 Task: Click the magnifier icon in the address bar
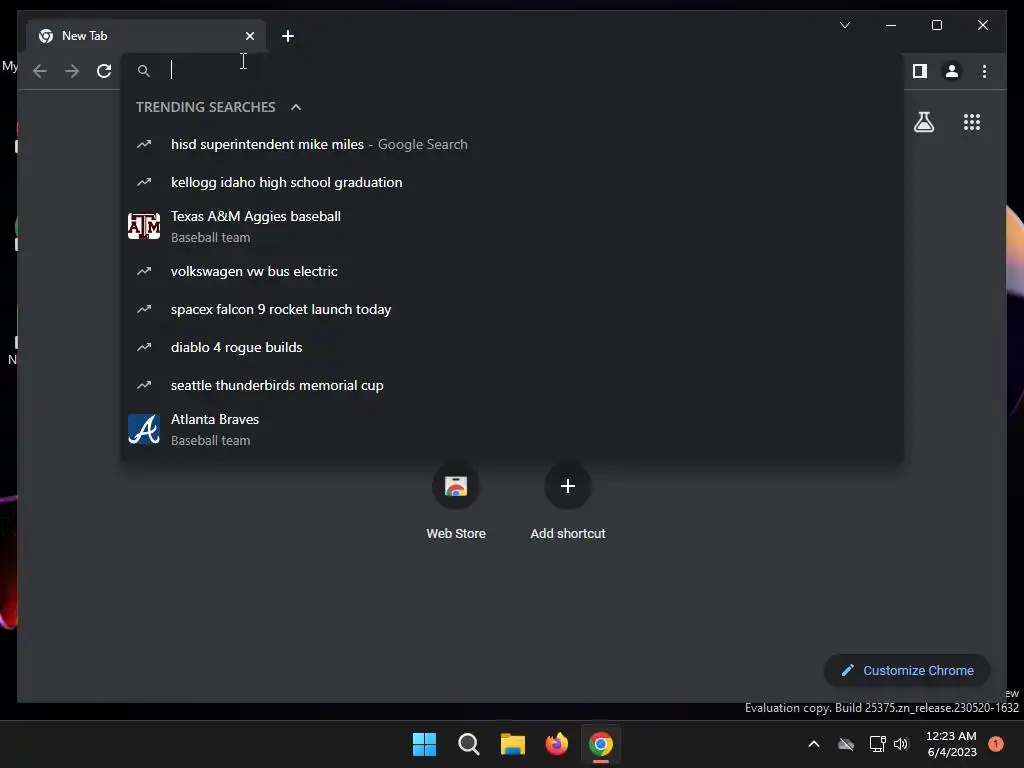pyautogui.click(x=144, y=71)
